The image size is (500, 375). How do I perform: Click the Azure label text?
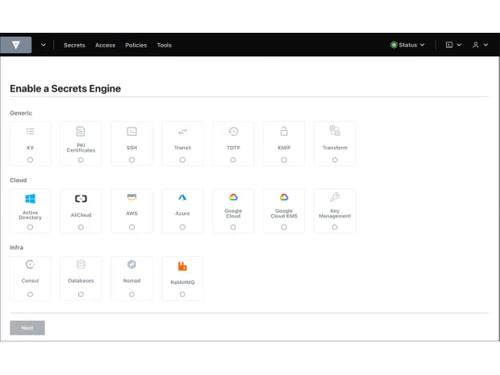click(x=182, y=213)
